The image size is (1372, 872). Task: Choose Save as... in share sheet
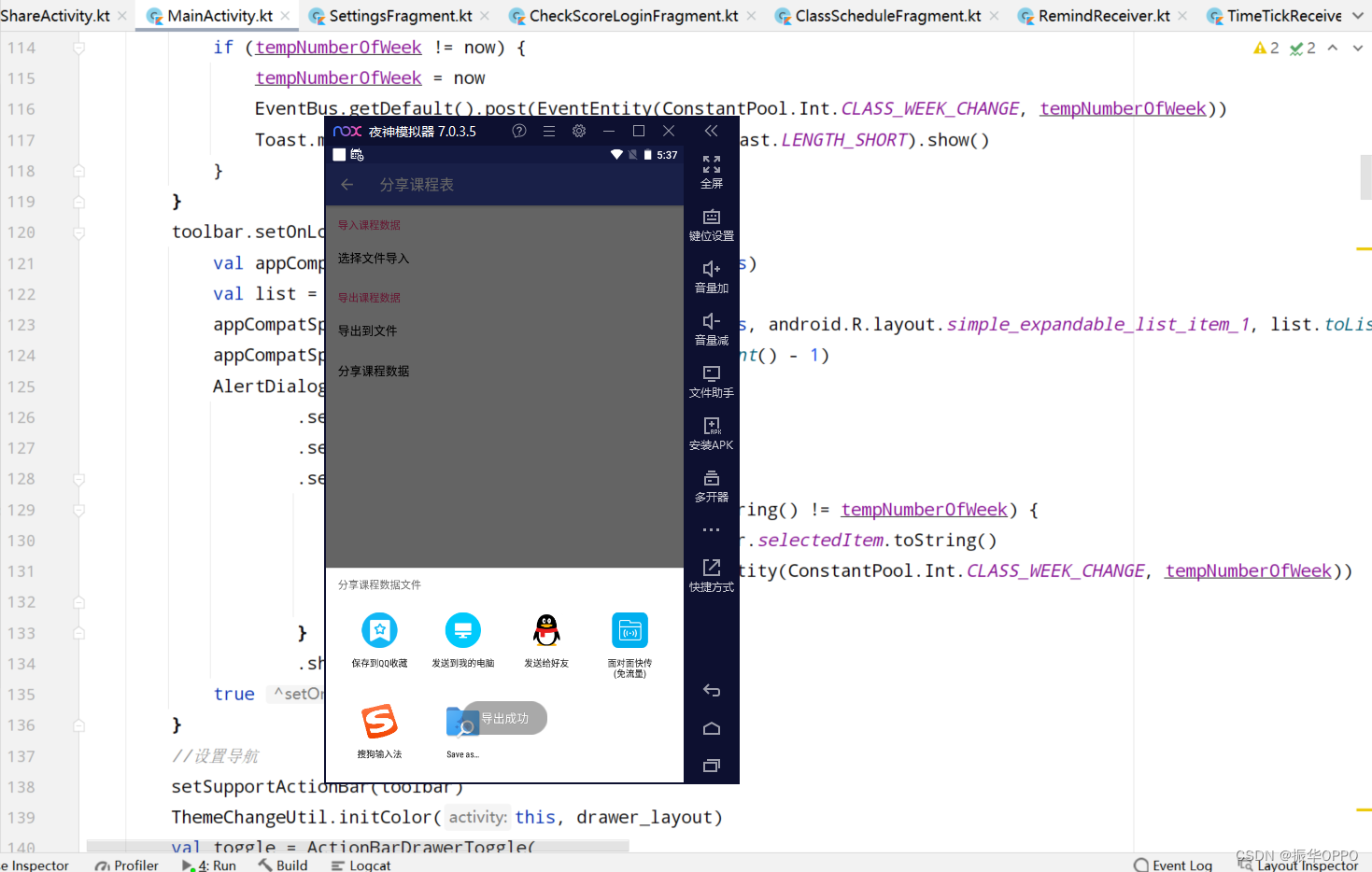(462, 731)
